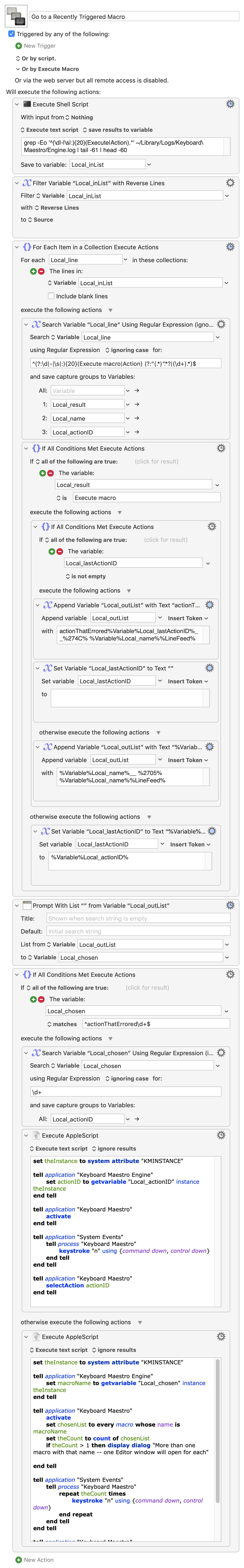Click the "^actionThatErrored\d+$" match field
This screenshot has width=244, height=1568.
156,1024
